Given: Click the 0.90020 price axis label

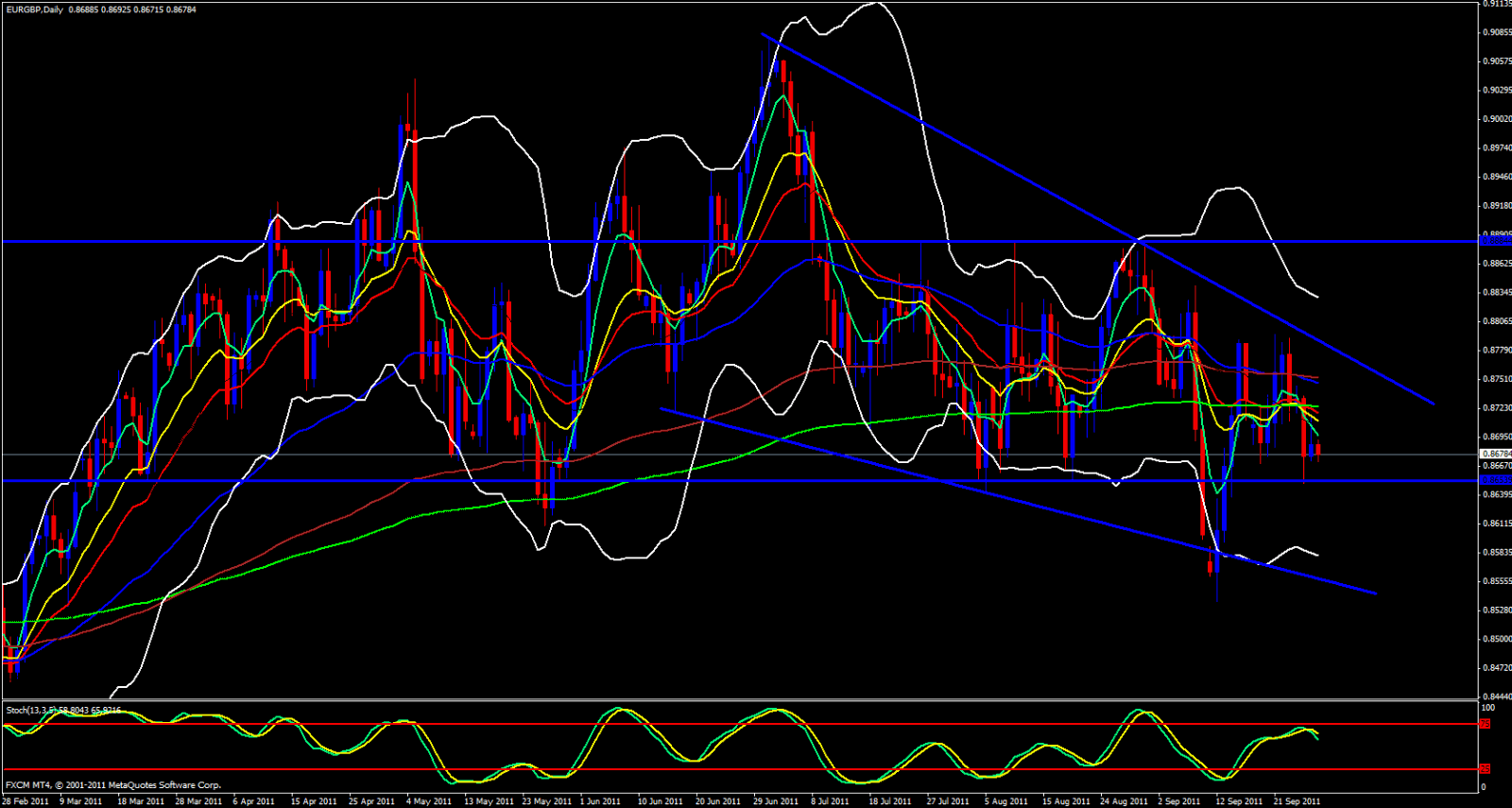Looking at the screenshot, I should point(1494,119).
